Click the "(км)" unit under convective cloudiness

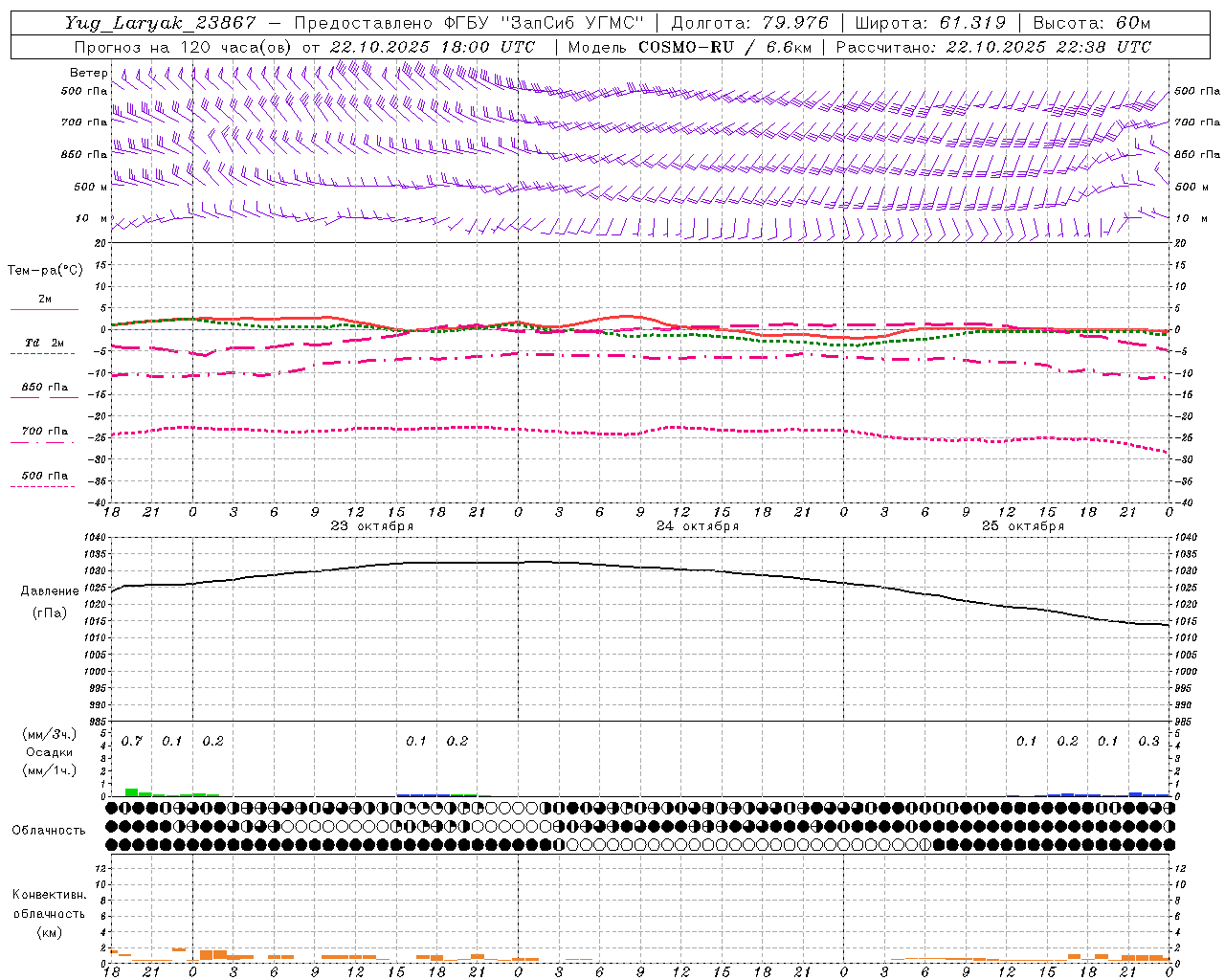tap(49, 932)
